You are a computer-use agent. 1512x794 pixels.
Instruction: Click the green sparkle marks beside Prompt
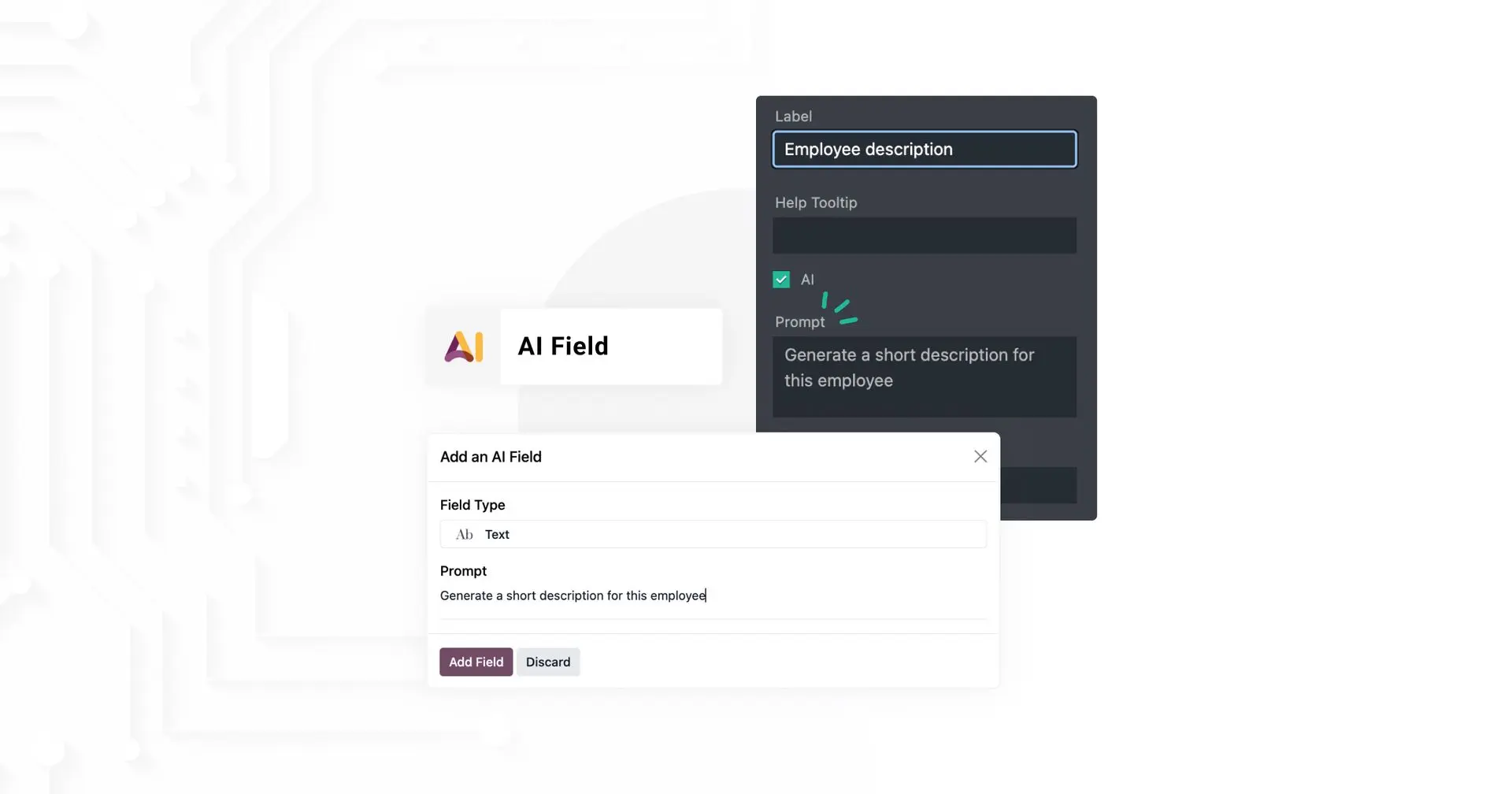pos(839,308)
